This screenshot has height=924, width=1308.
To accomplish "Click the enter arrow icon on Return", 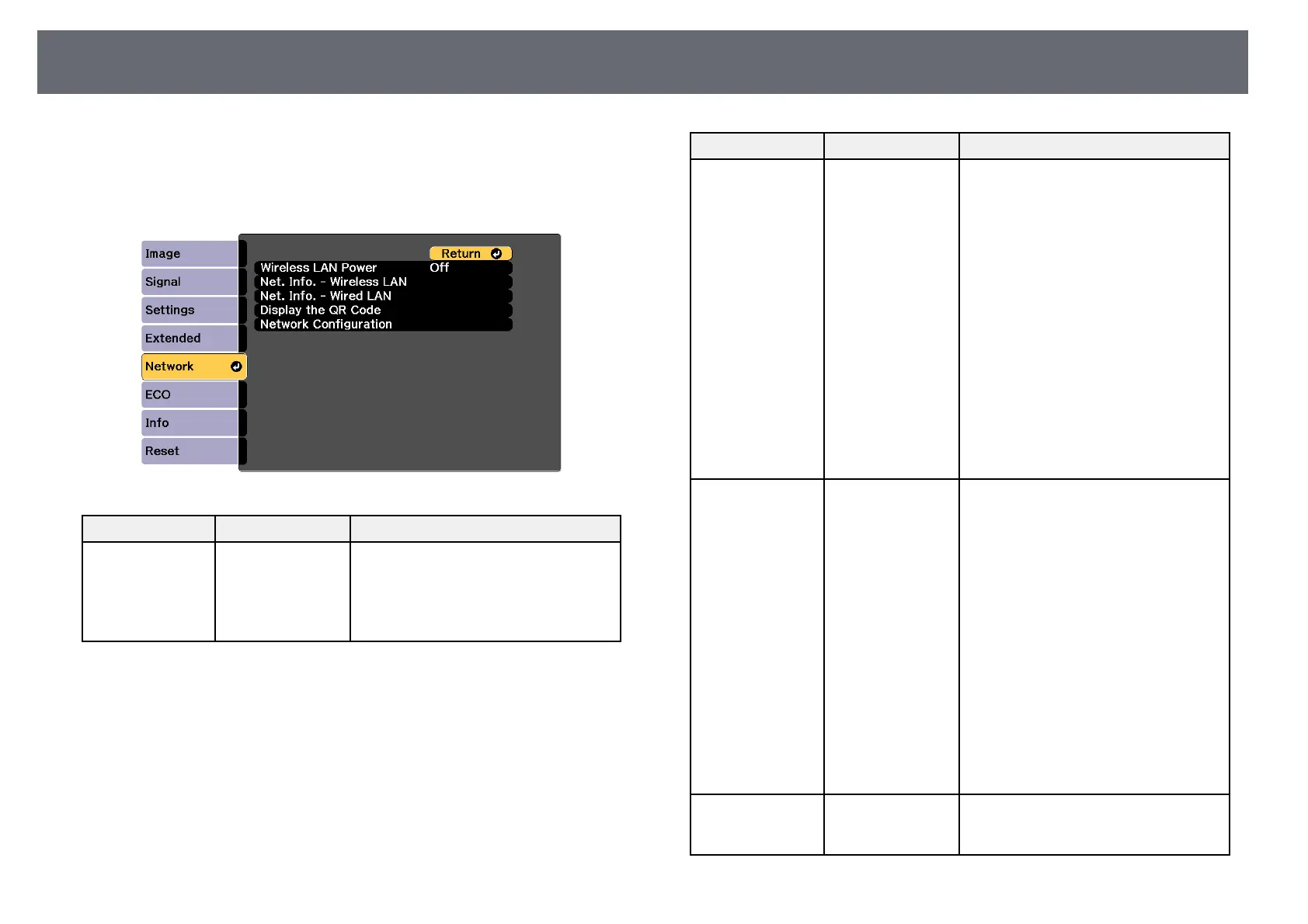I will pos(496,254).
